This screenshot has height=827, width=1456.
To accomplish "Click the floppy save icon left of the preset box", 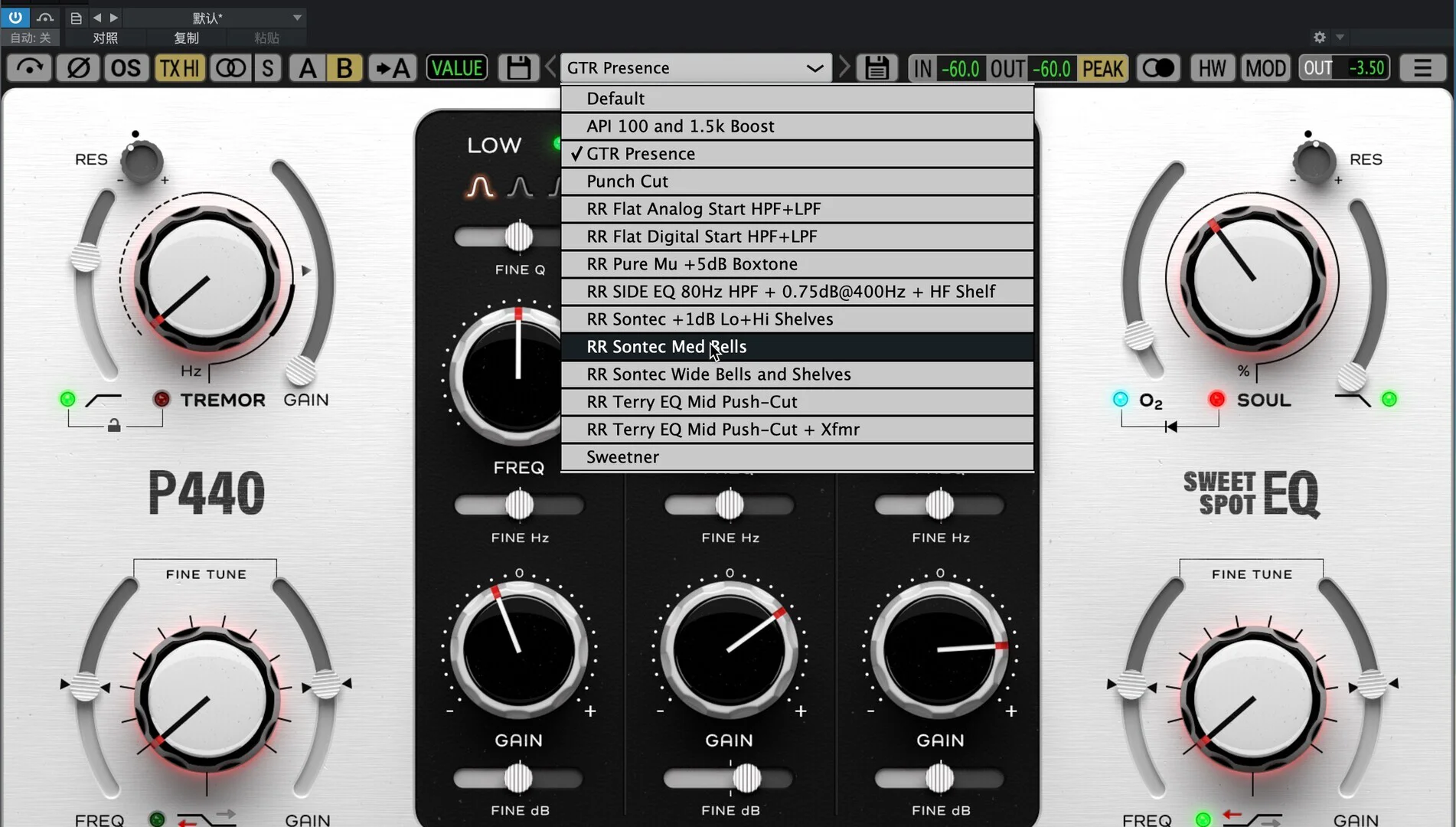I will pos(518,68).
